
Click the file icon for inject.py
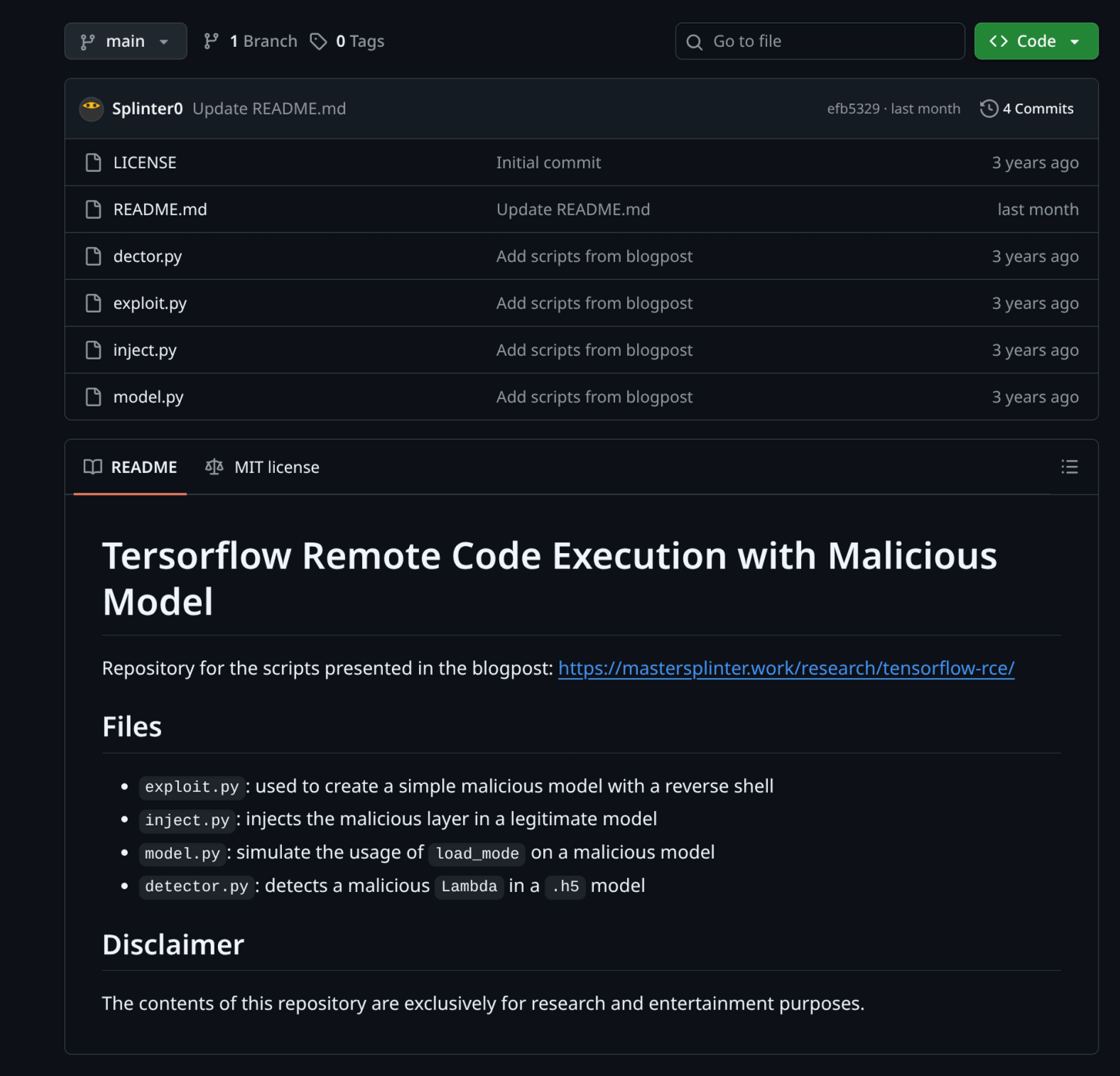93,350
